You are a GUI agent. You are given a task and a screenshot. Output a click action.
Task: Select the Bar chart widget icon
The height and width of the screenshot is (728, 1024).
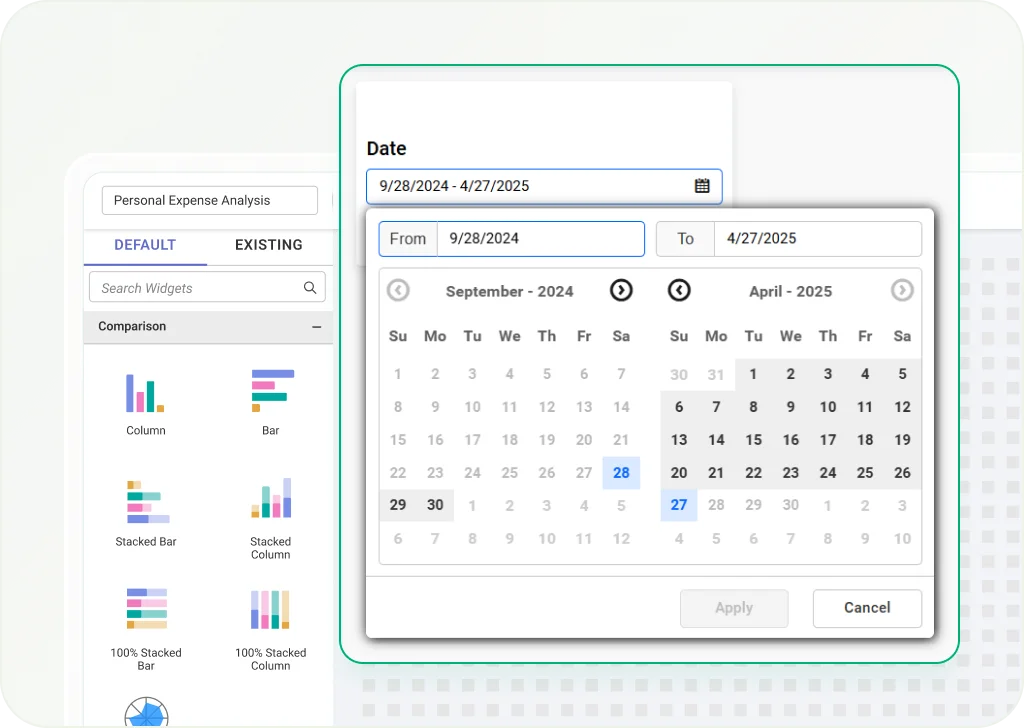272,391
